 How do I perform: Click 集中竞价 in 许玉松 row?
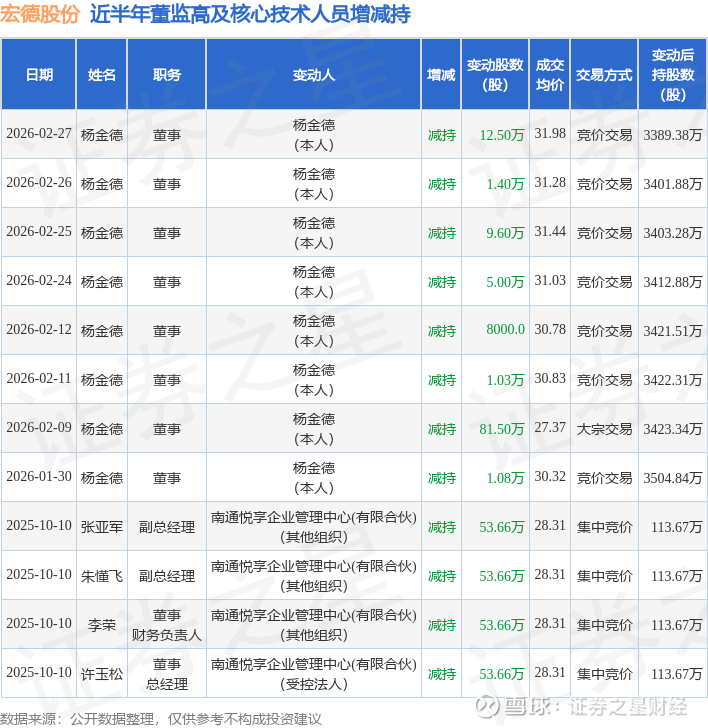[x=604, y=674]
